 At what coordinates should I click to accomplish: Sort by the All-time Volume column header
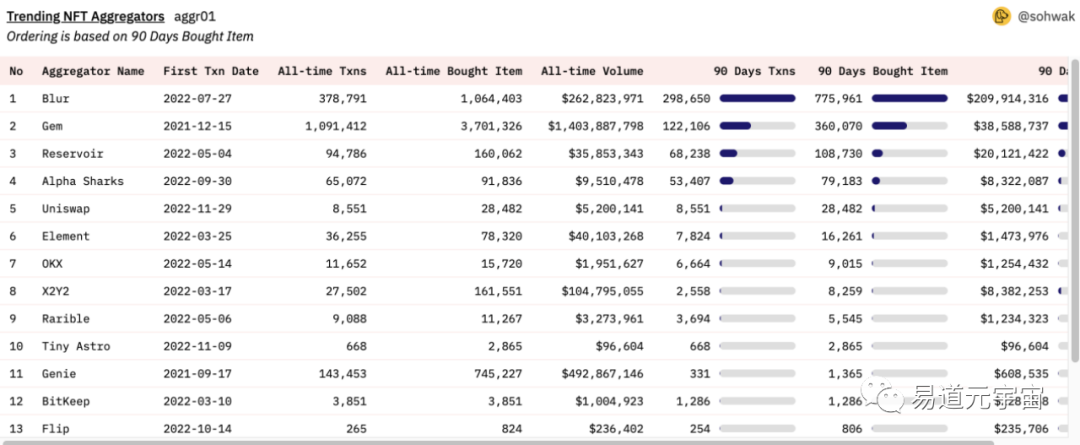click(592, 71)
